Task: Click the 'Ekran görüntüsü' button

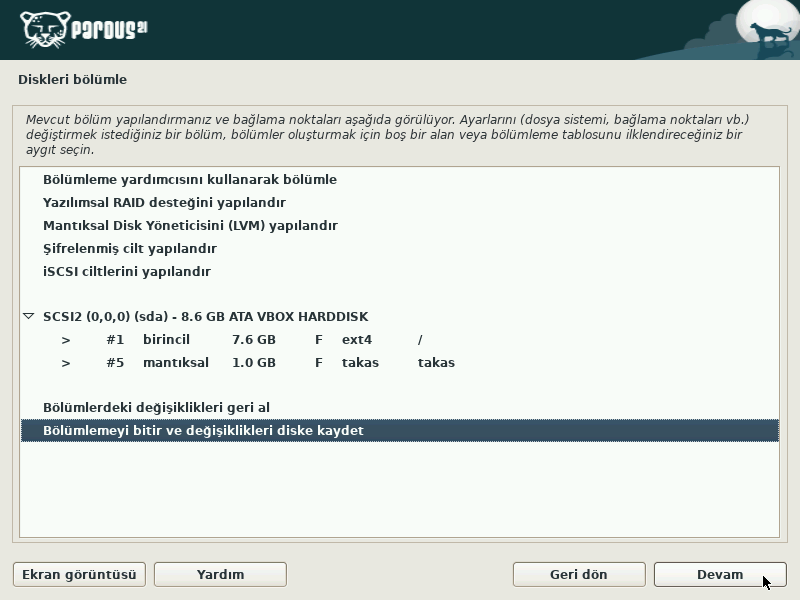Action: click(x=79, y=574)
